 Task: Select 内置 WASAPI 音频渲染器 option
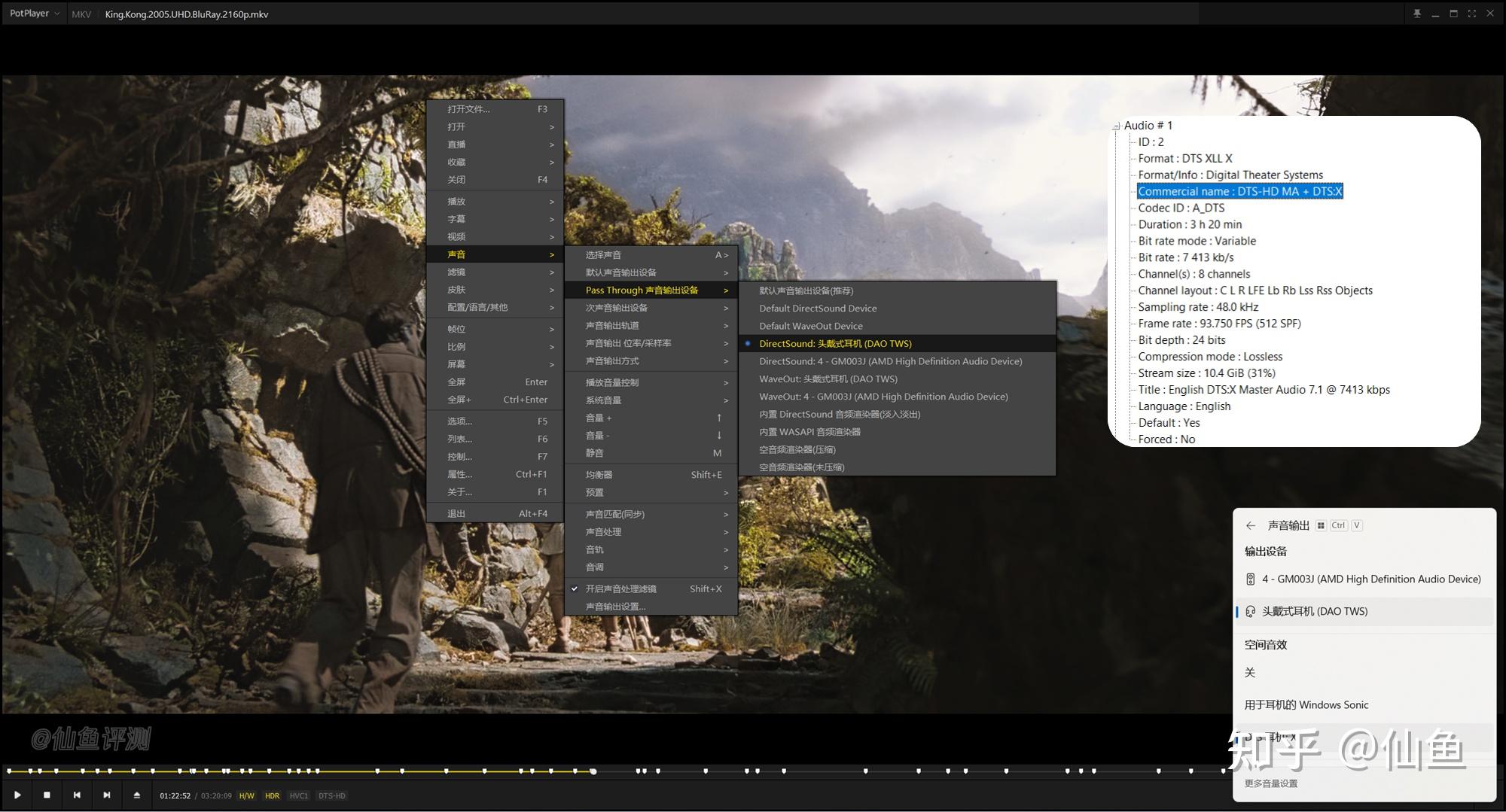tap(898, 432)
